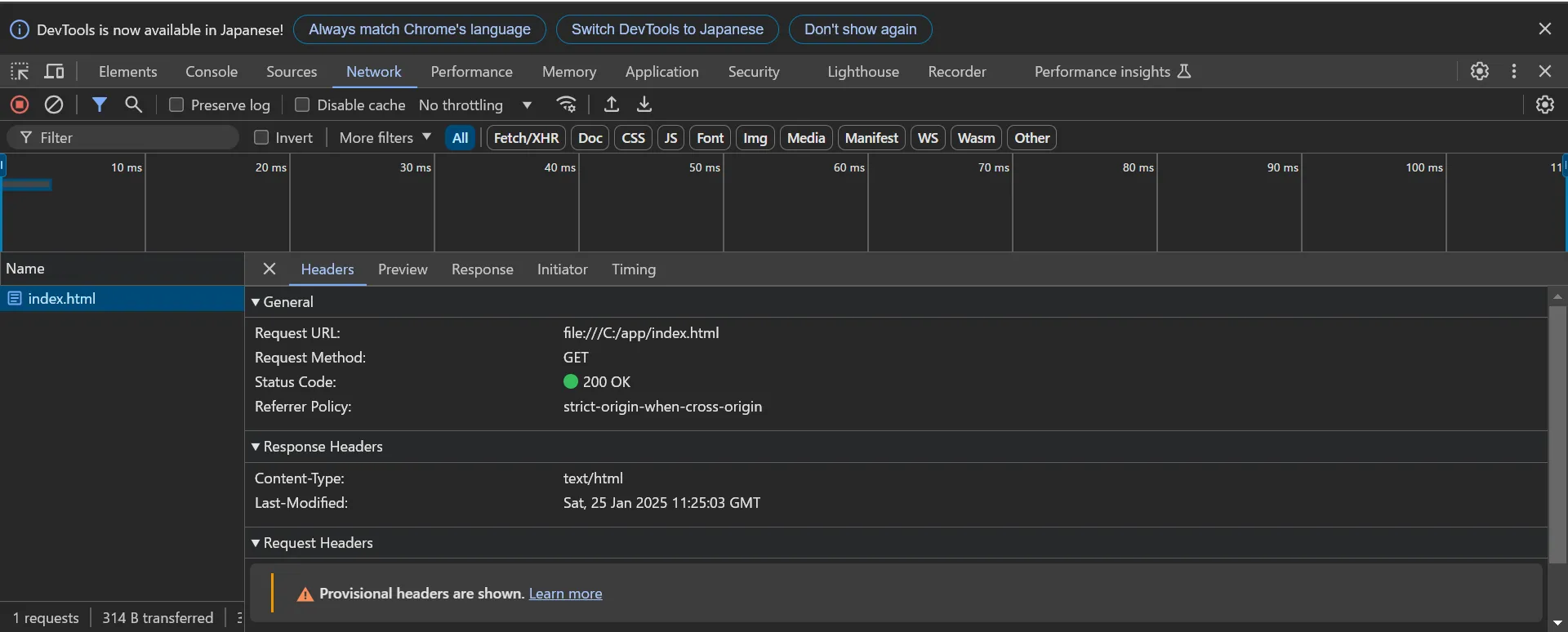Open DevTools three-dot customize menu
The height and width of the screenshot is (632, 1568).
coord(1514,71)
